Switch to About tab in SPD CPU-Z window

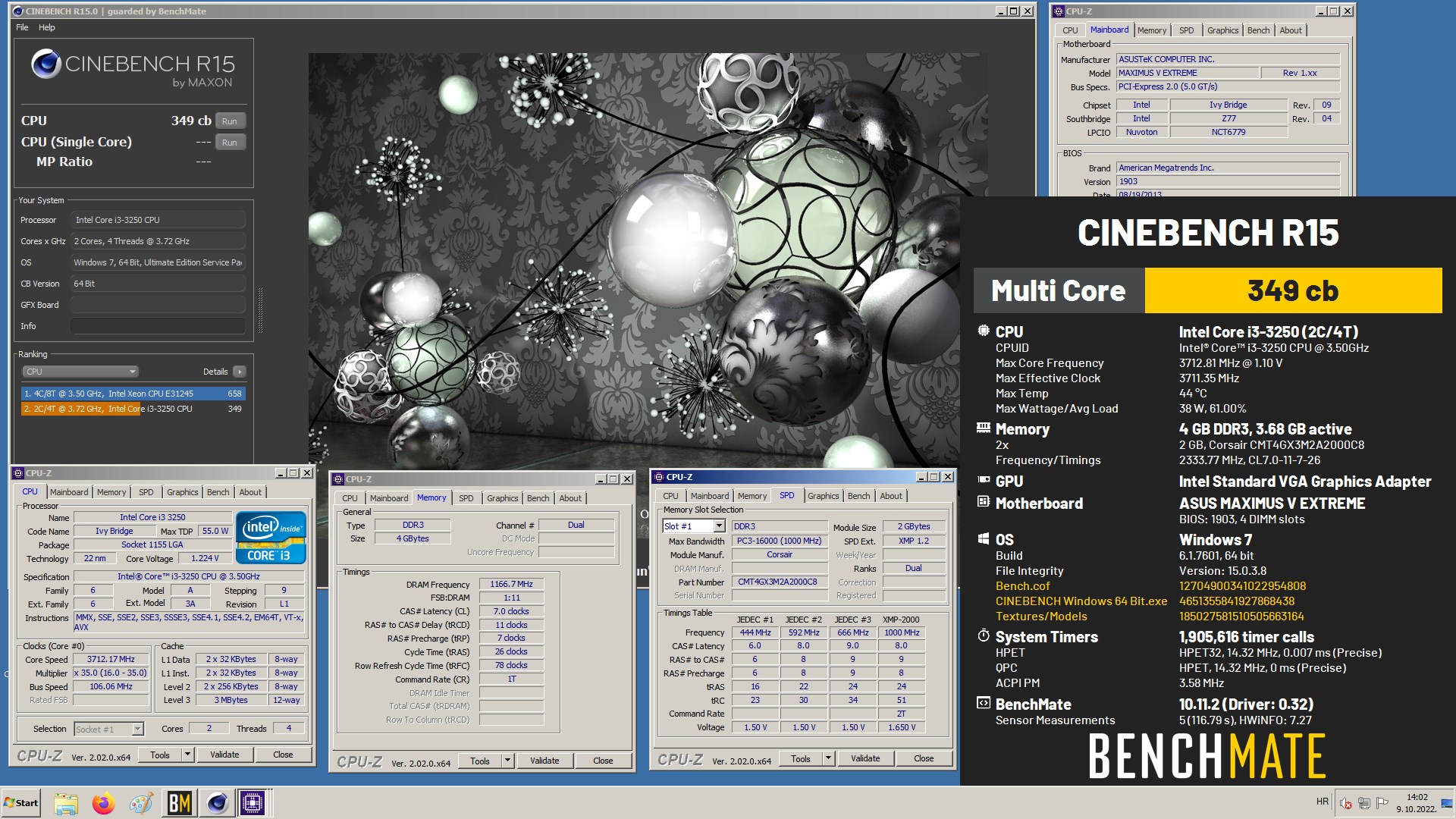tap(891, 496)
